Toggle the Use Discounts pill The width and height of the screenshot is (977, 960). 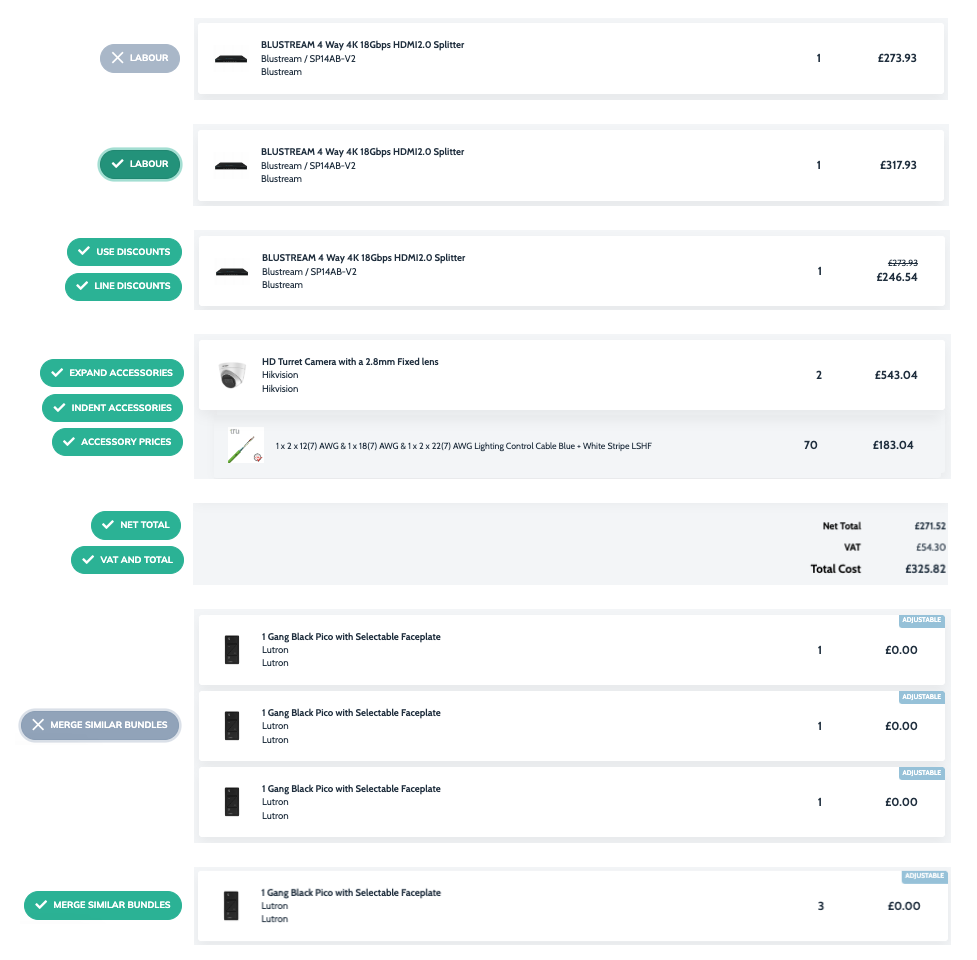pyautogui.click(x=125, y=252)
